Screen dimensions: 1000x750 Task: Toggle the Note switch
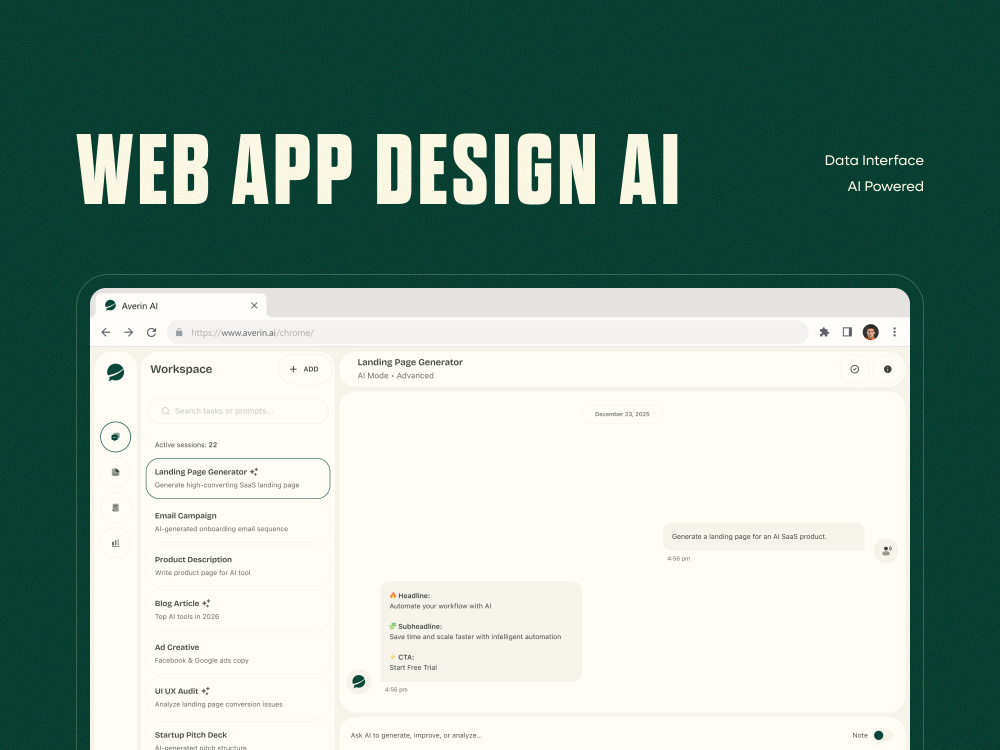(883, 735)
